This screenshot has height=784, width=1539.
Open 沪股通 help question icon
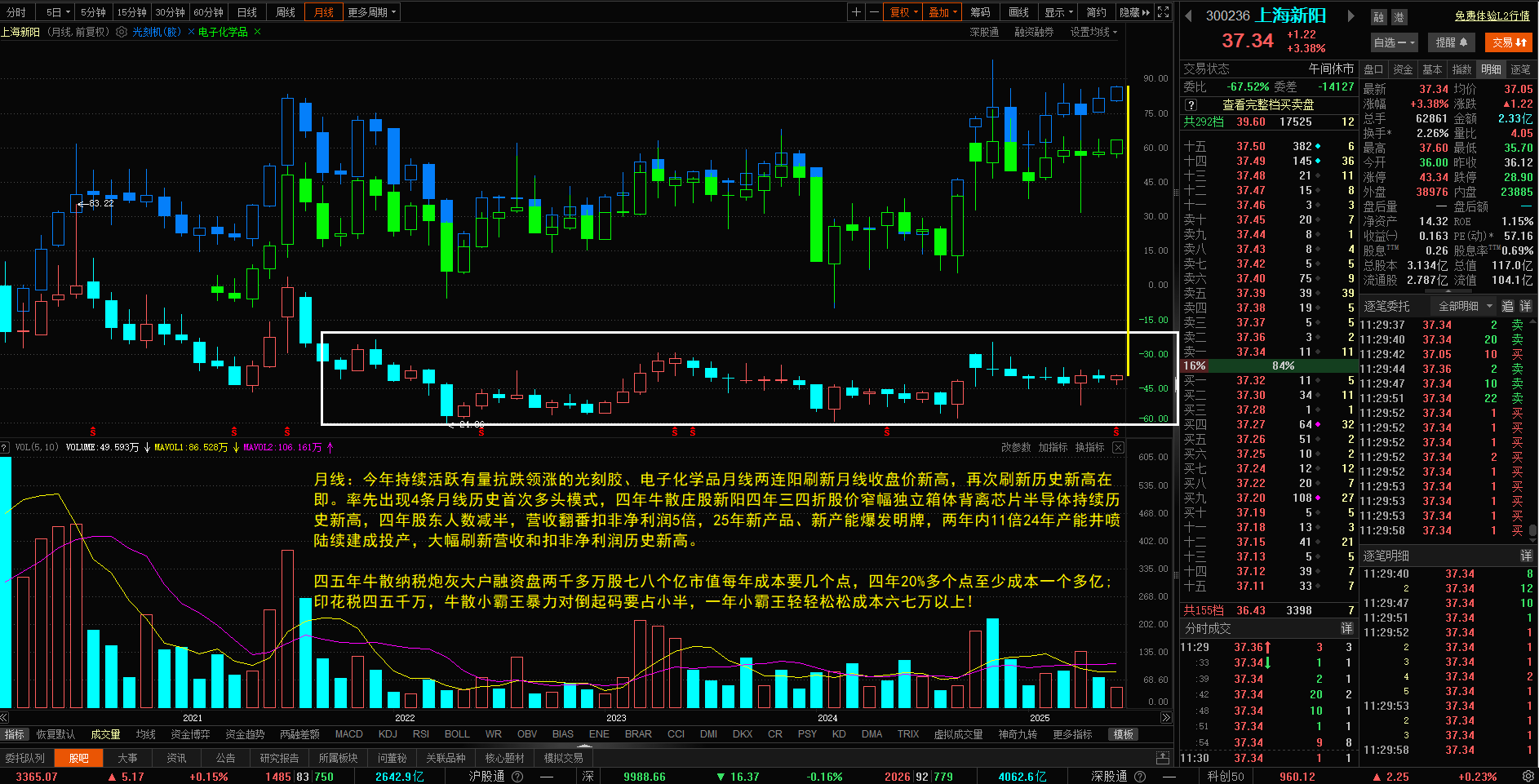tap(517, 777)
